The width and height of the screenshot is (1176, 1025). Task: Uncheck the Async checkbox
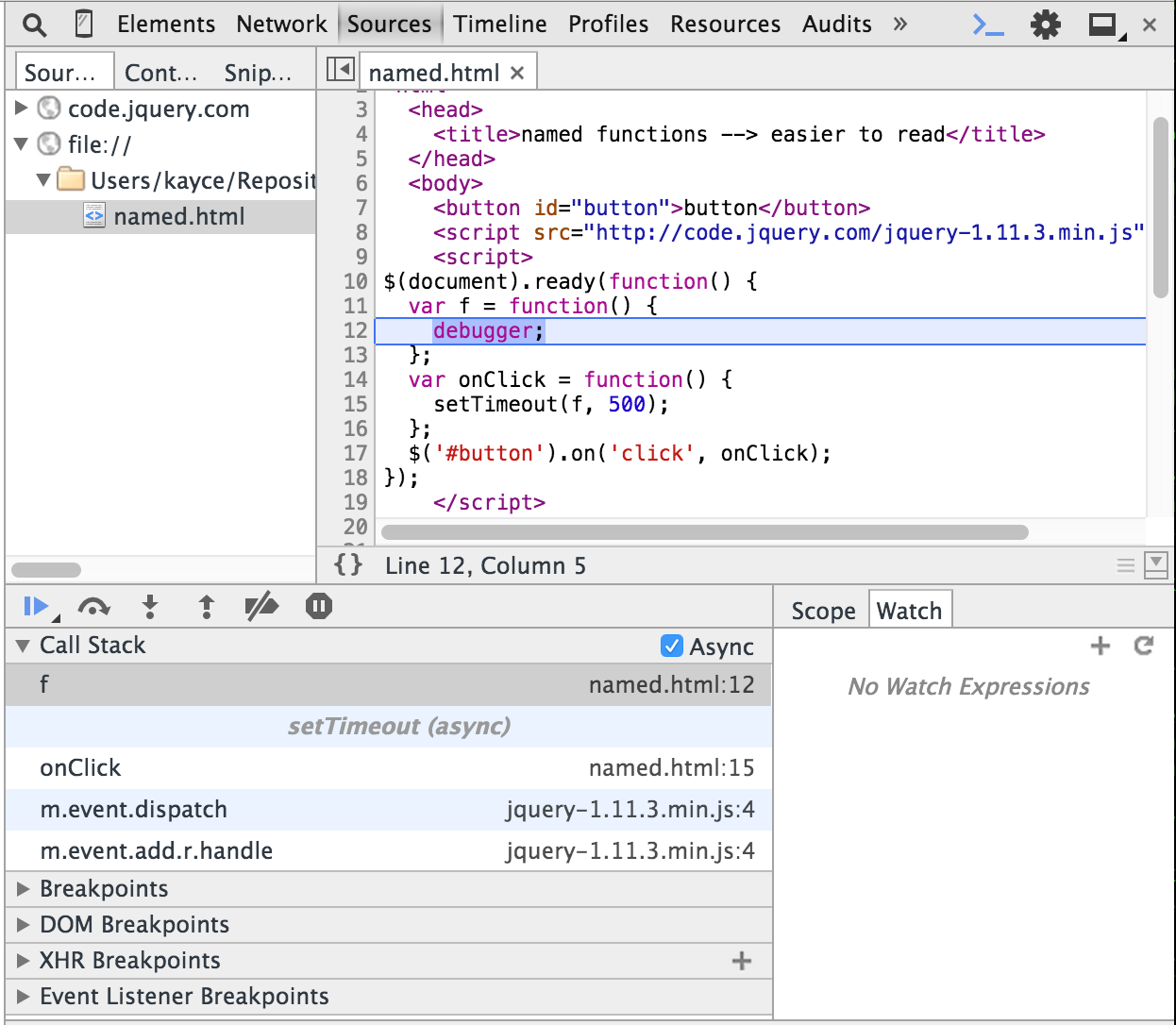[672, 646]
